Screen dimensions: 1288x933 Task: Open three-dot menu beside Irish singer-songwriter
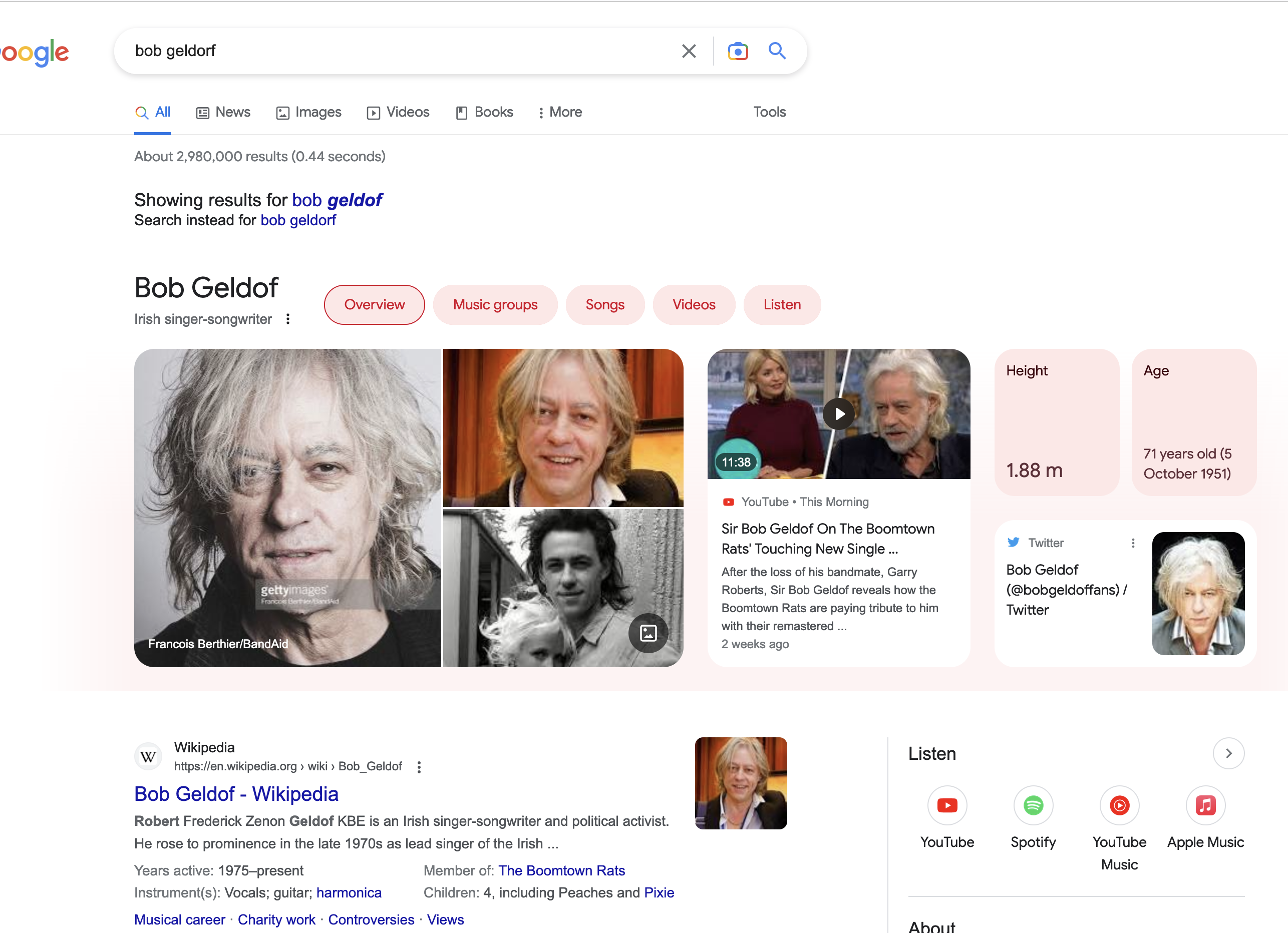tap(288, 319)
